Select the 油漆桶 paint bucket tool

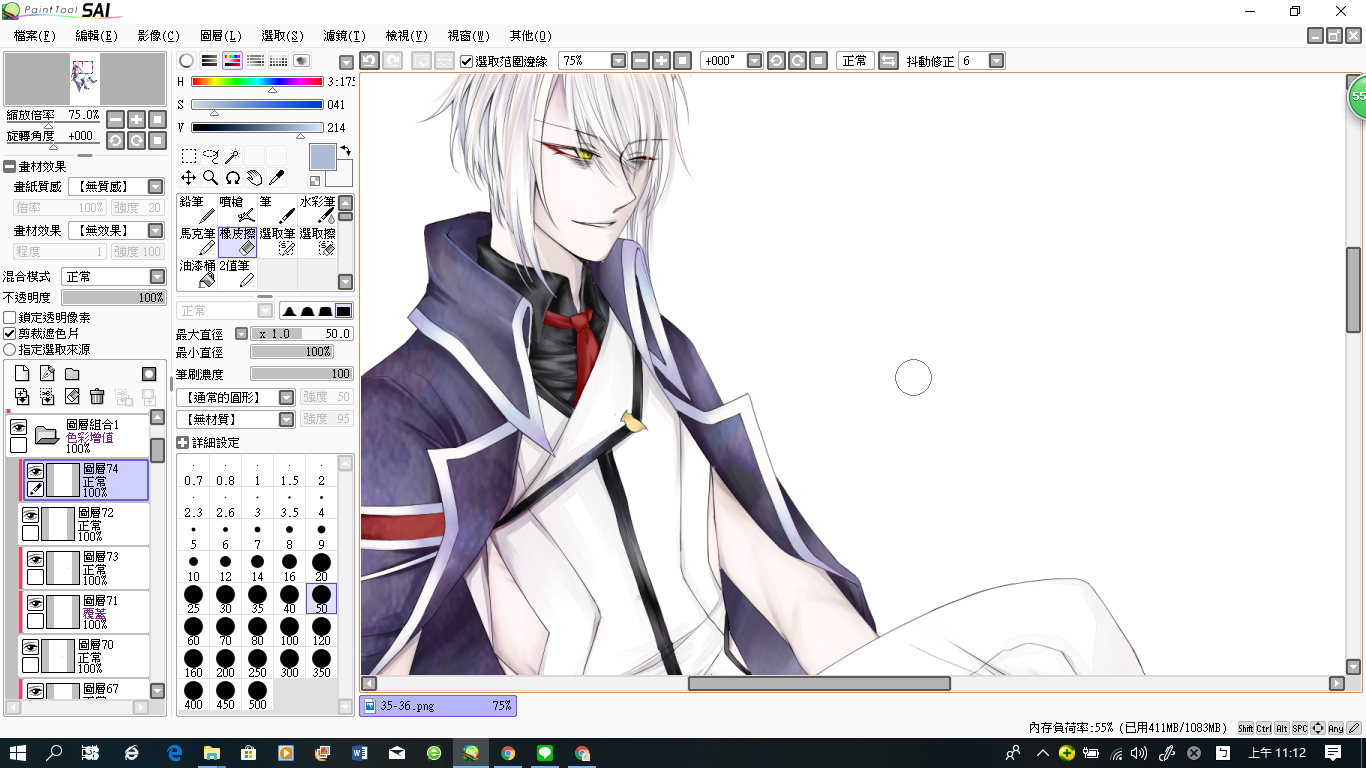pos(197,273)
